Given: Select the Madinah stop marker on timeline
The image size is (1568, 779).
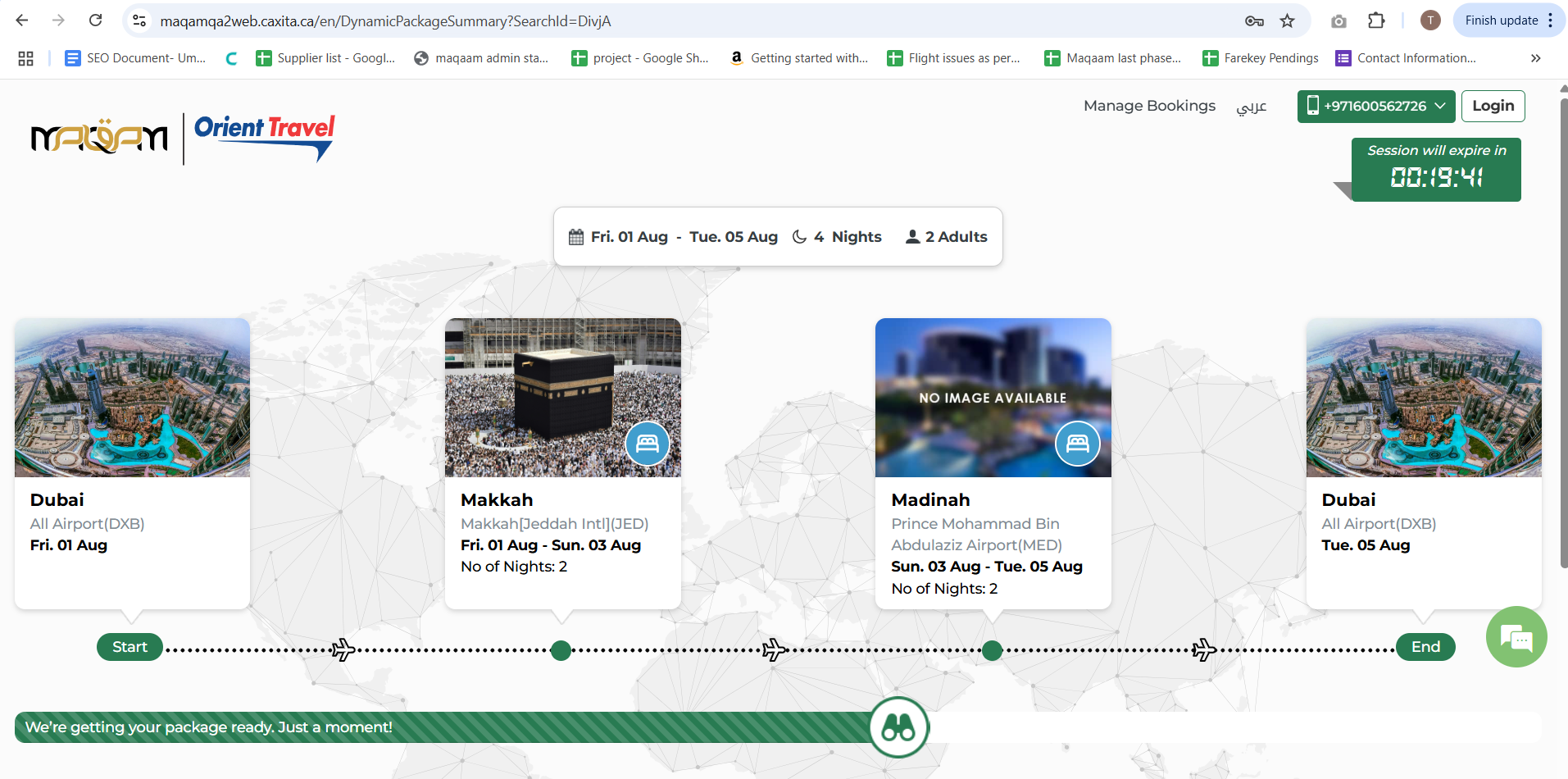Looking at the screenshot, I should coord(992,650).
